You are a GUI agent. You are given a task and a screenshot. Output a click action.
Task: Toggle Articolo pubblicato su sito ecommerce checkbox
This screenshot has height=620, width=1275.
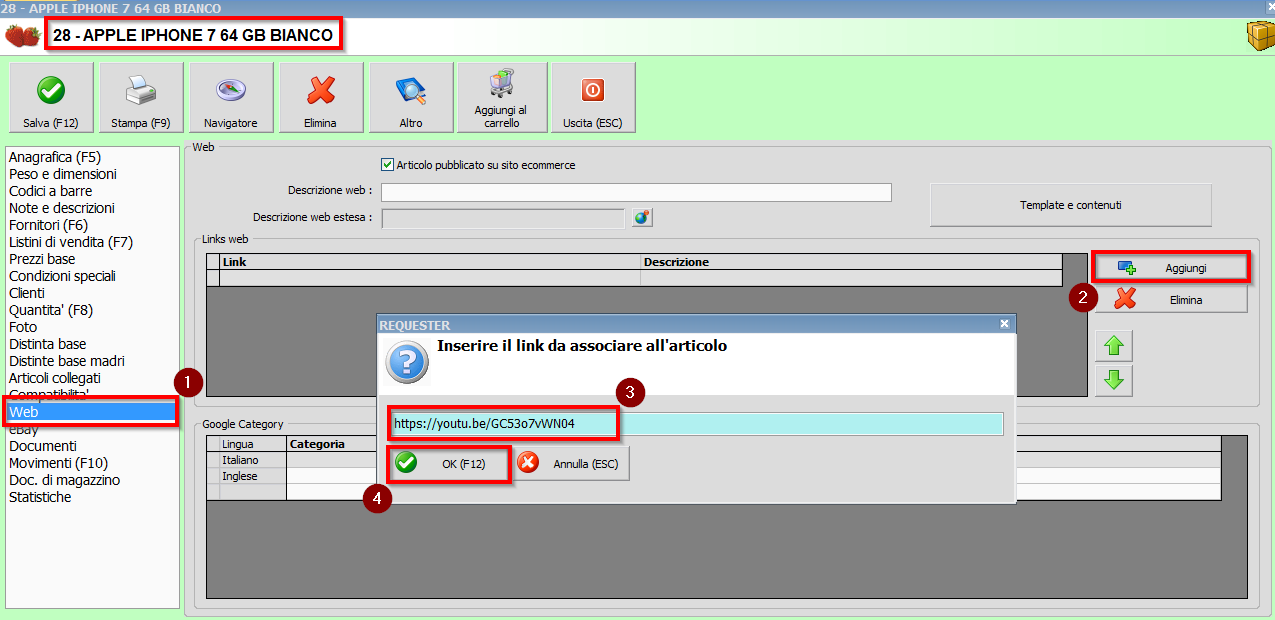click(387, 165)
